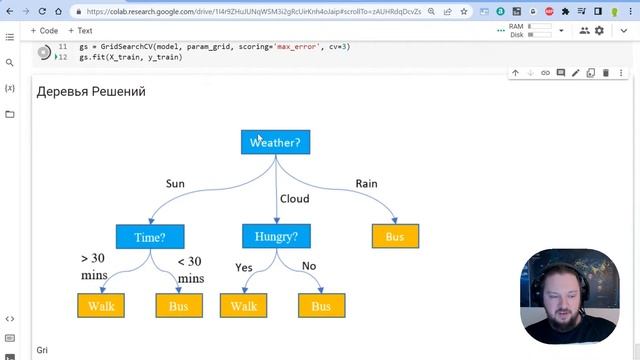
Task: Open the browser side panel icon
Action: click(598, 11)
